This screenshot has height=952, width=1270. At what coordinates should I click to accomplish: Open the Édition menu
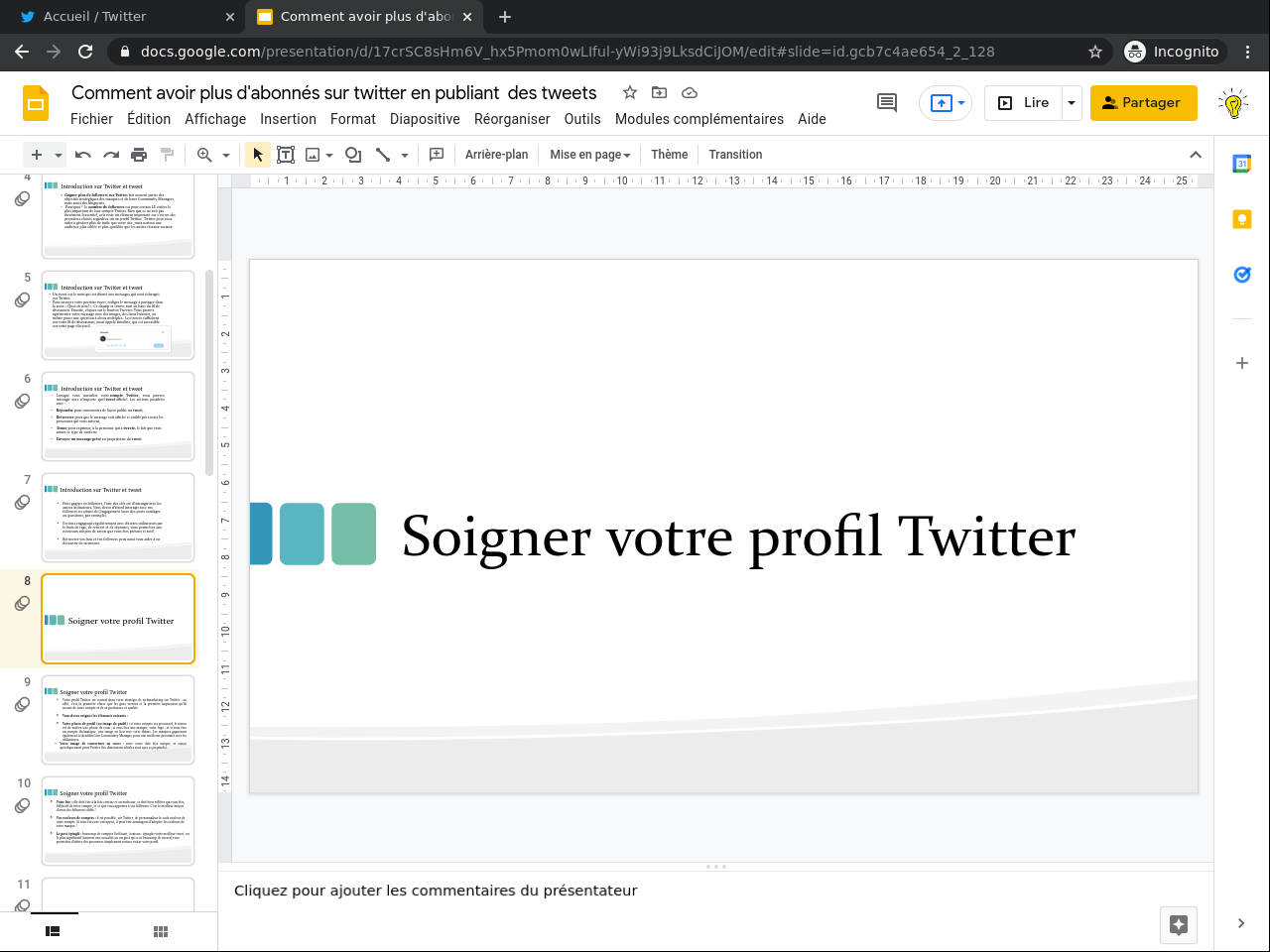tap(149, 119)
